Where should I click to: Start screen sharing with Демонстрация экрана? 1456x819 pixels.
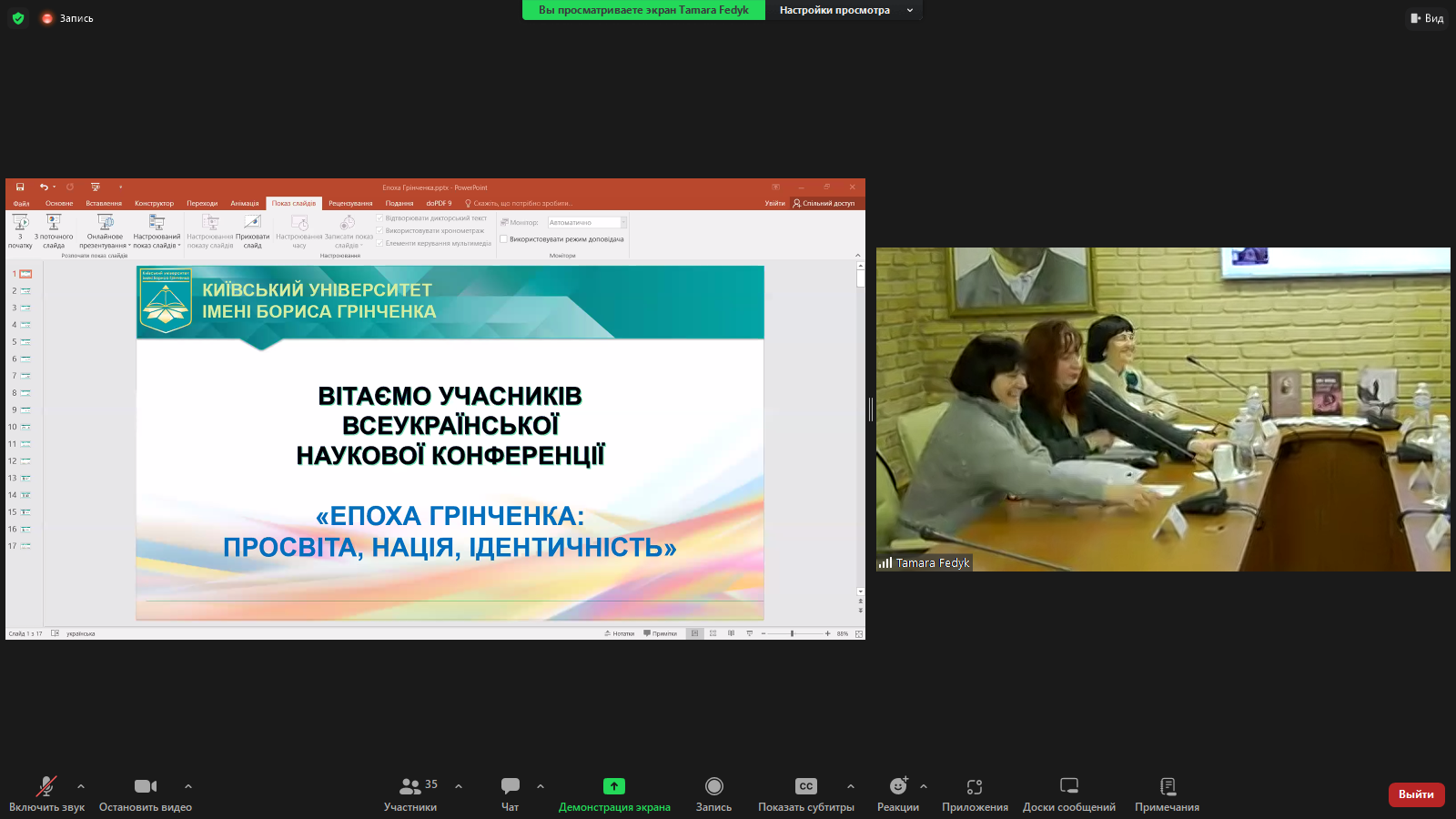[x=614, y=794]
